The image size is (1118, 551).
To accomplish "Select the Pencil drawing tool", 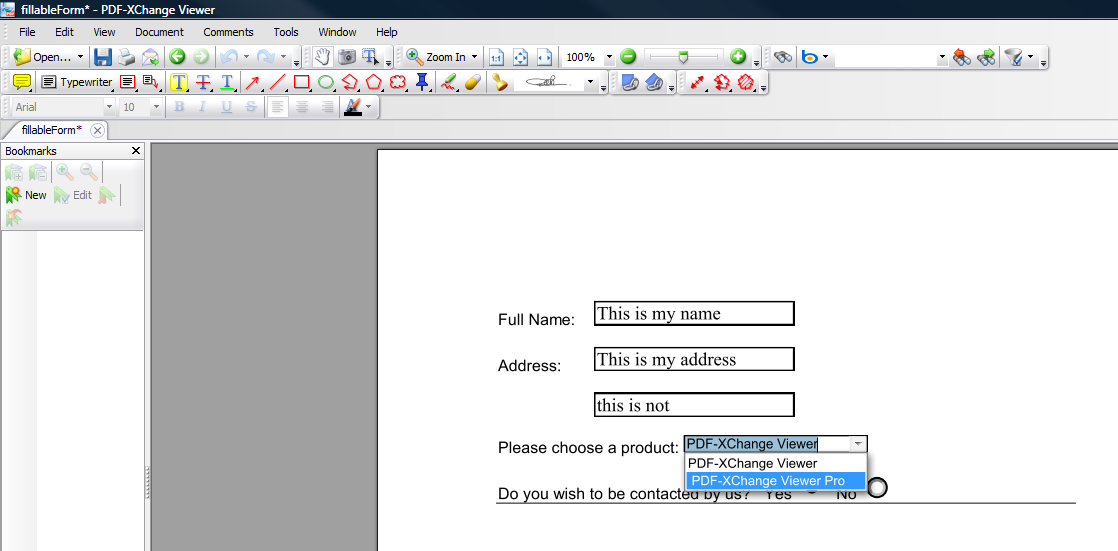I will pyautogui.click(x=448, y=82).
